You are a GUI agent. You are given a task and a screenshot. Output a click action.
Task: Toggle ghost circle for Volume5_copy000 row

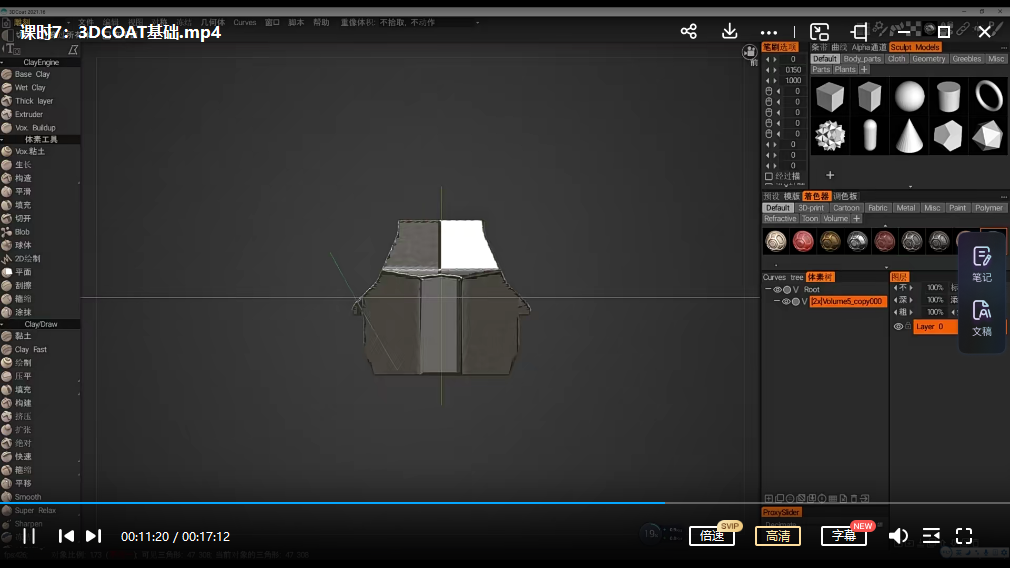click(796, 301)
